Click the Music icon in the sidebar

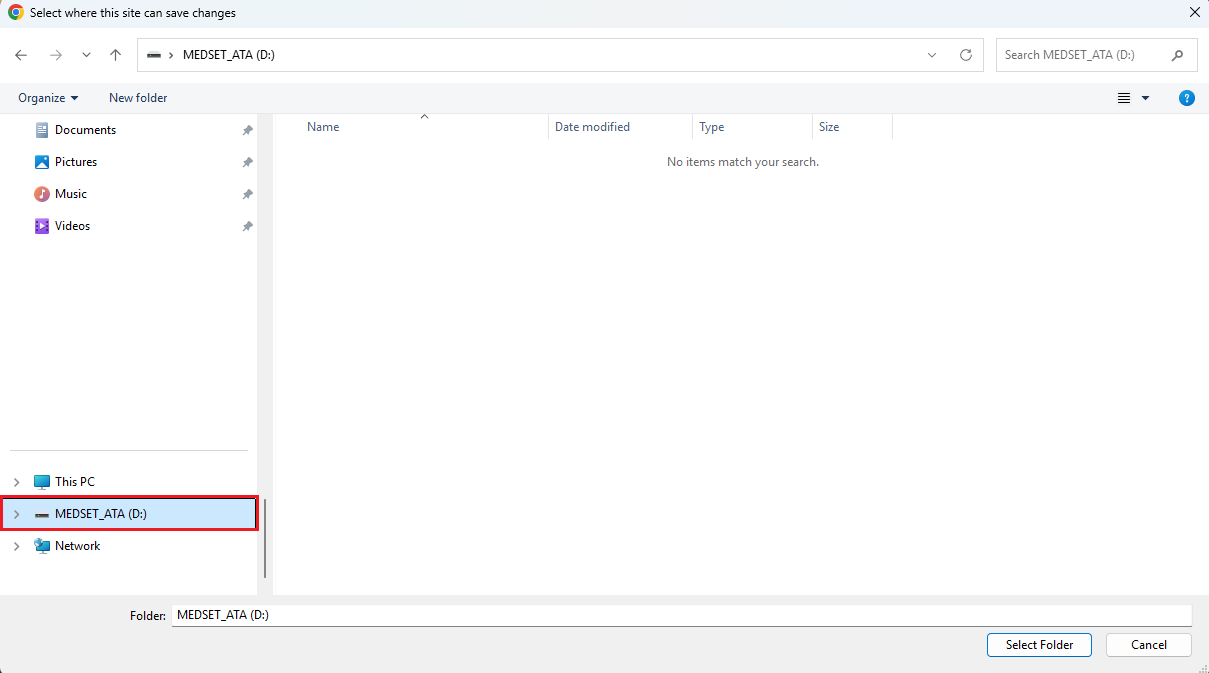click(x=41, y=193)
